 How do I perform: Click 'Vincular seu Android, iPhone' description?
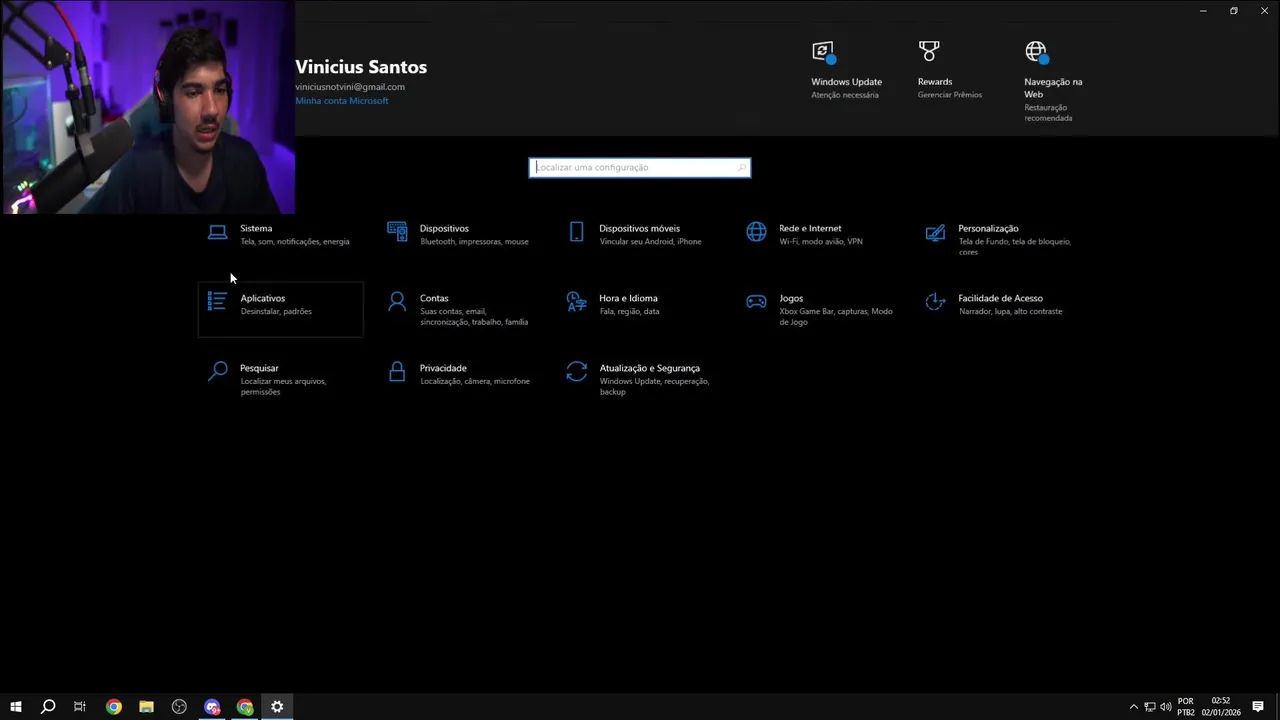[650, 242]
